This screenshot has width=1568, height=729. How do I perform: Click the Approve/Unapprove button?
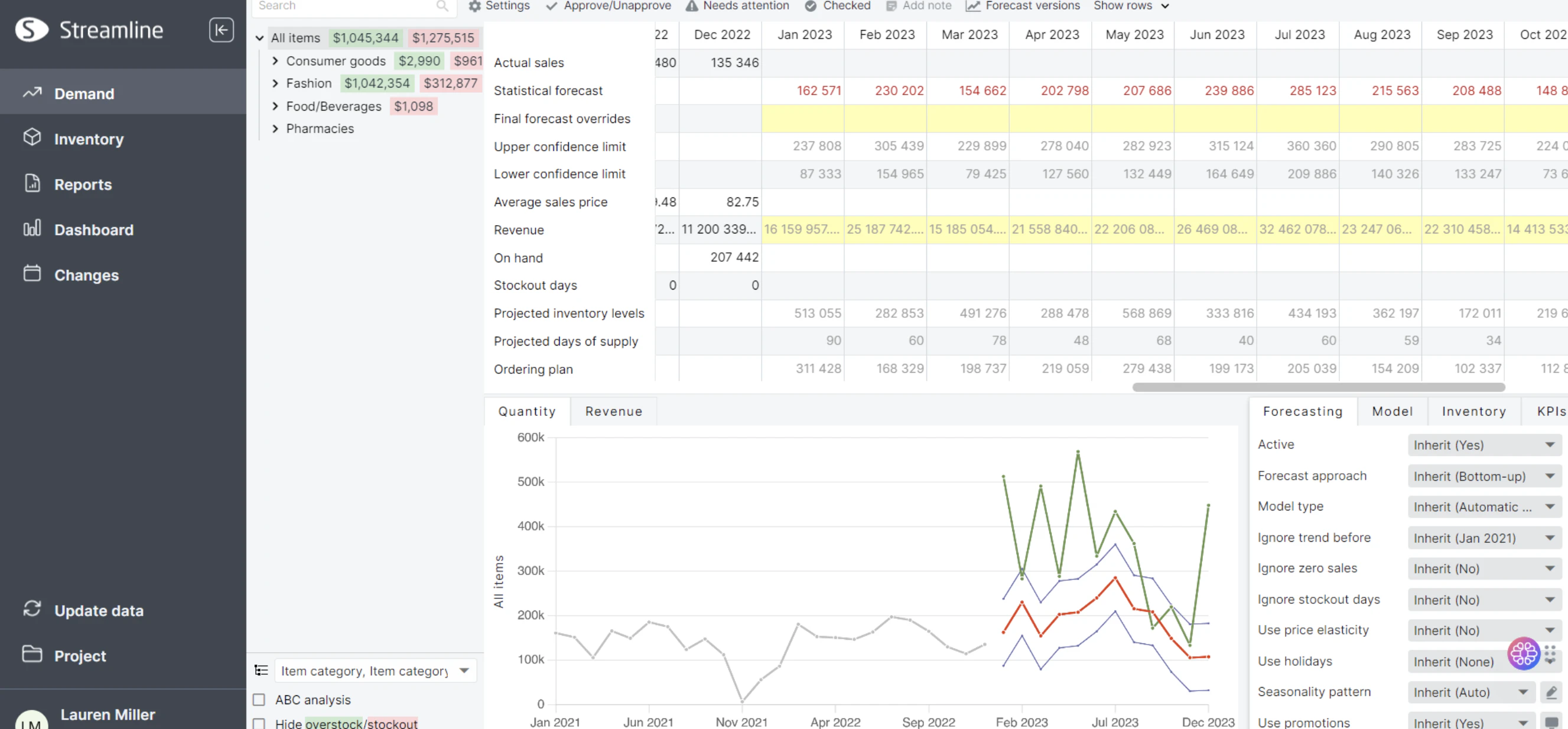click(x=607, y=6)
